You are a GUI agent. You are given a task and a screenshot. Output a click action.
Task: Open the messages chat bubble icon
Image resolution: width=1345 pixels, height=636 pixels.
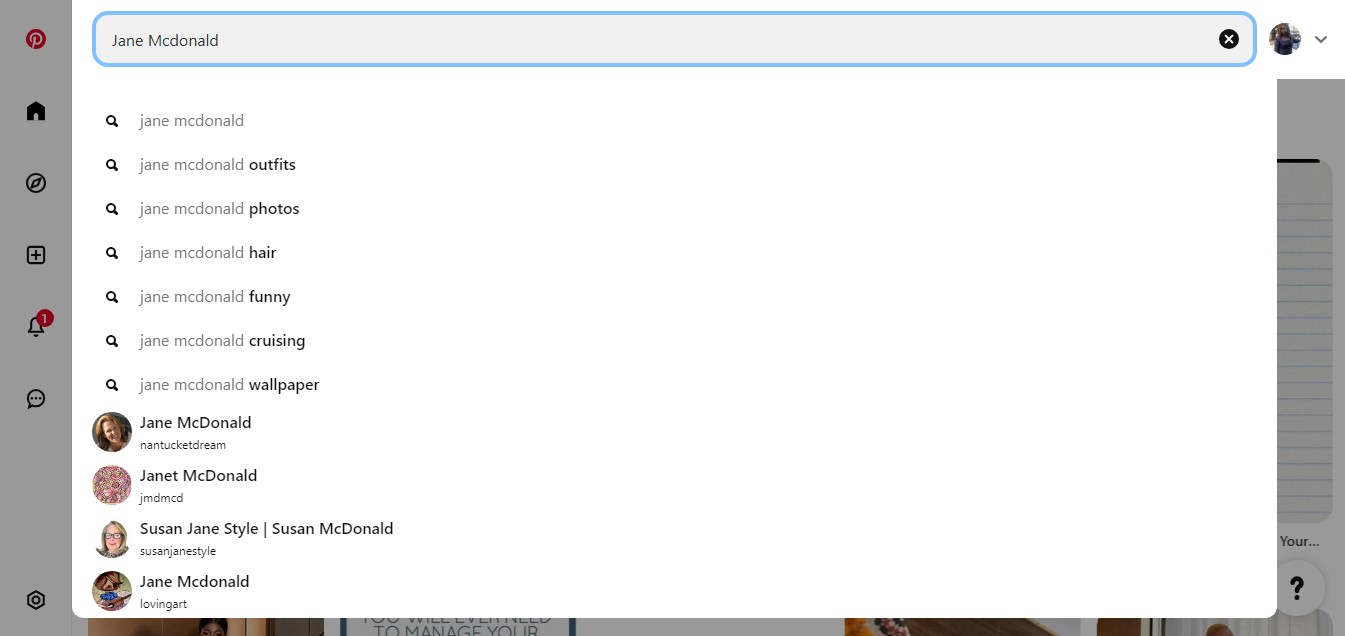36,399
